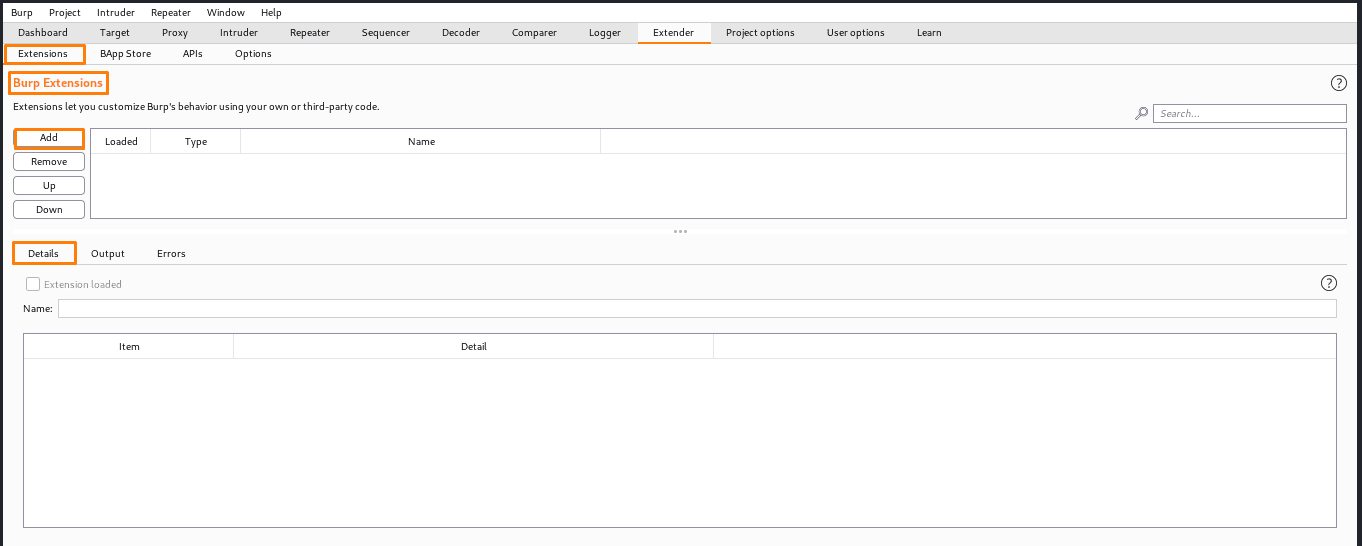Open the Project menu
The width and height of the screenshot is (1362, 546).
coord(65,12)
